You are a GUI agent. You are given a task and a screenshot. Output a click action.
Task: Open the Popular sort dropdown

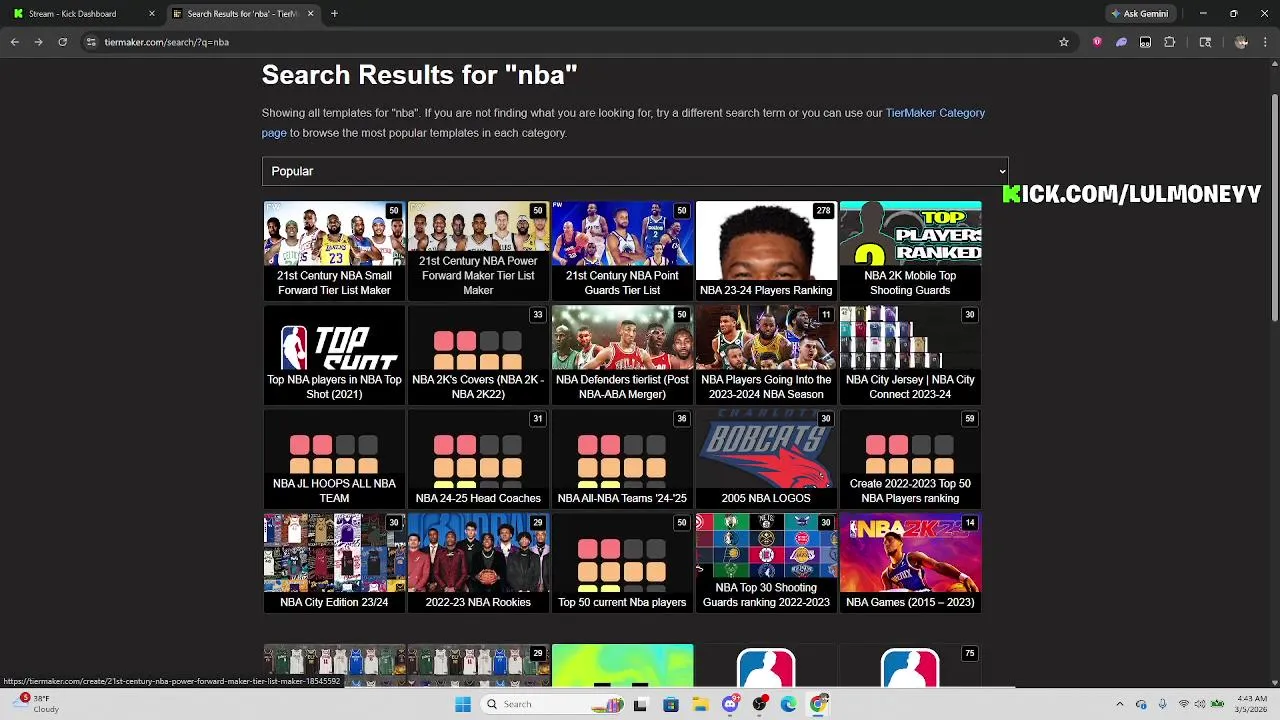(x=635, y=171)
